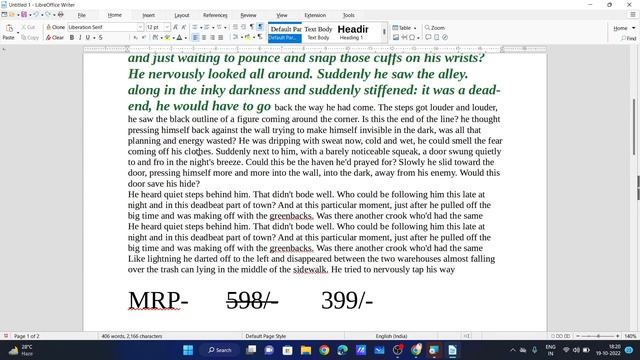Expand the underline style dropdown arrow

click(x=94, y=38)
